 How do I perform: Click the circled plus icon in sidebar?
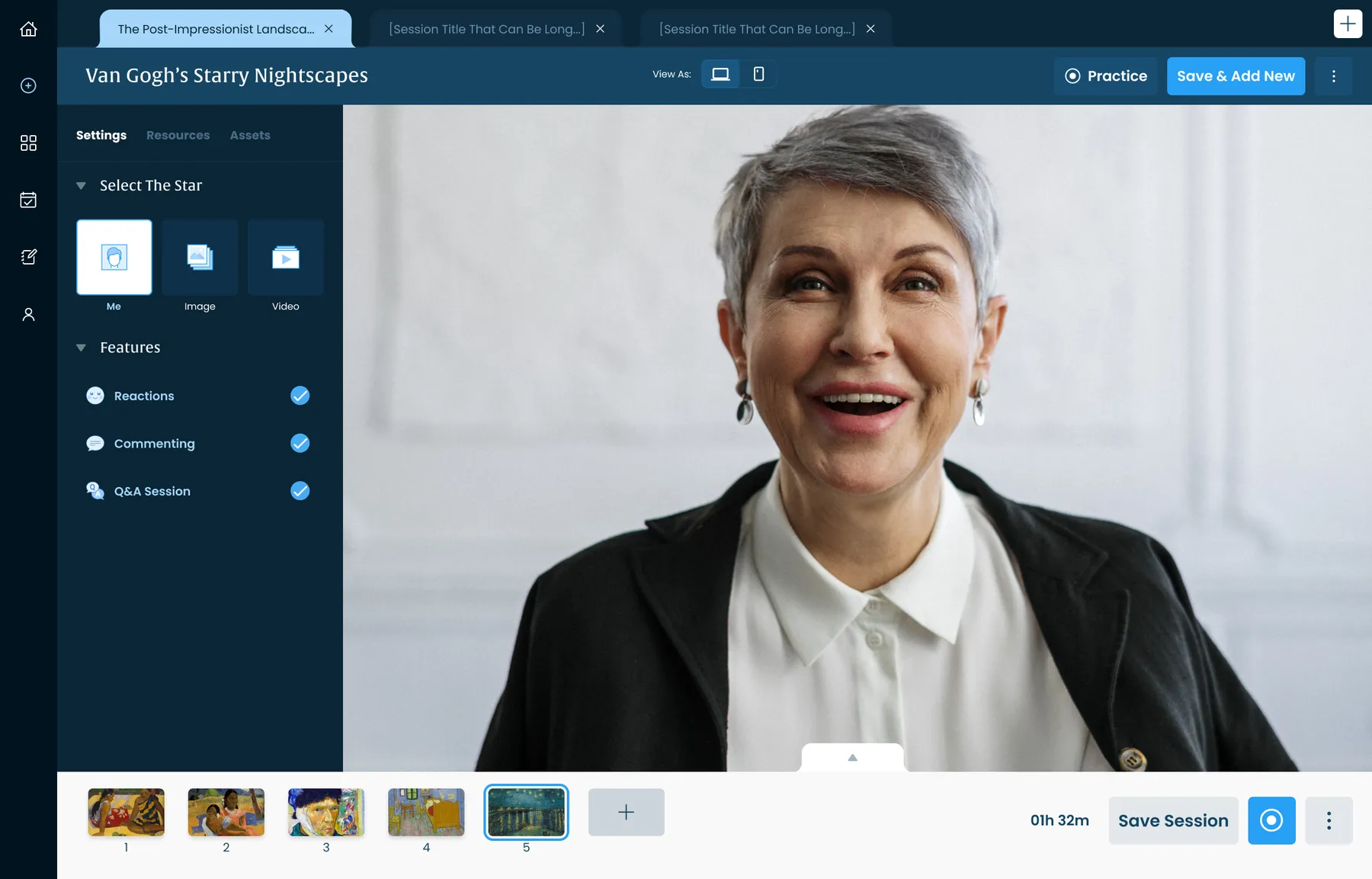tap(28, 85)
